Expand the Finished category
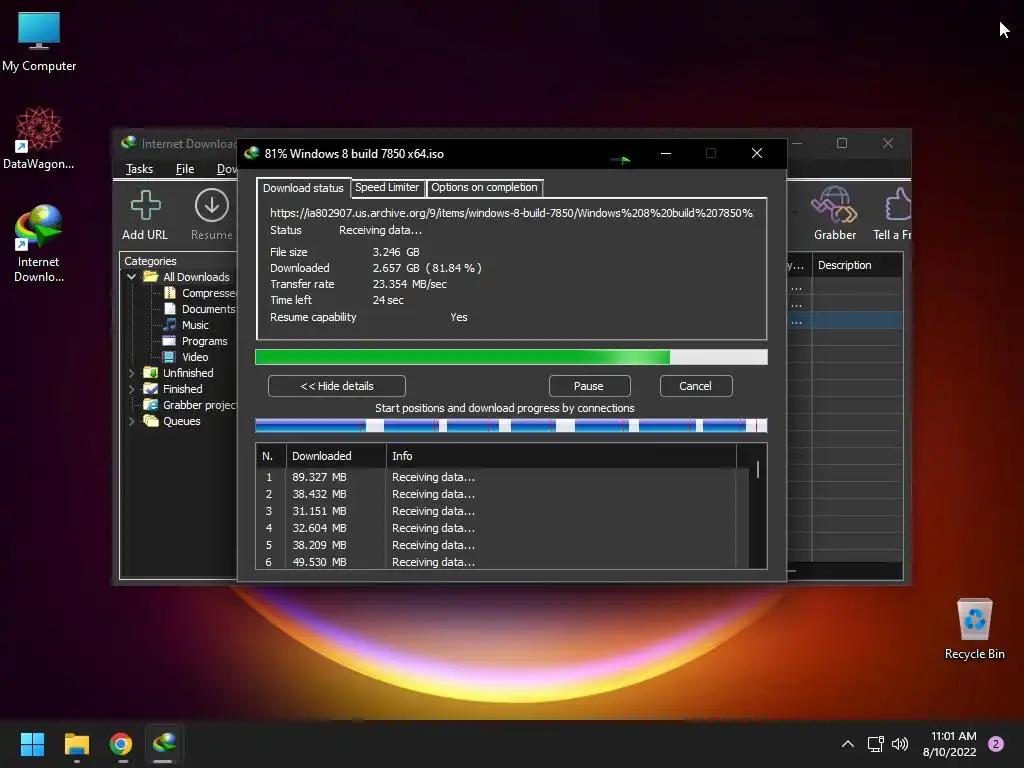 pyautogui.click(x=131, y=389)
